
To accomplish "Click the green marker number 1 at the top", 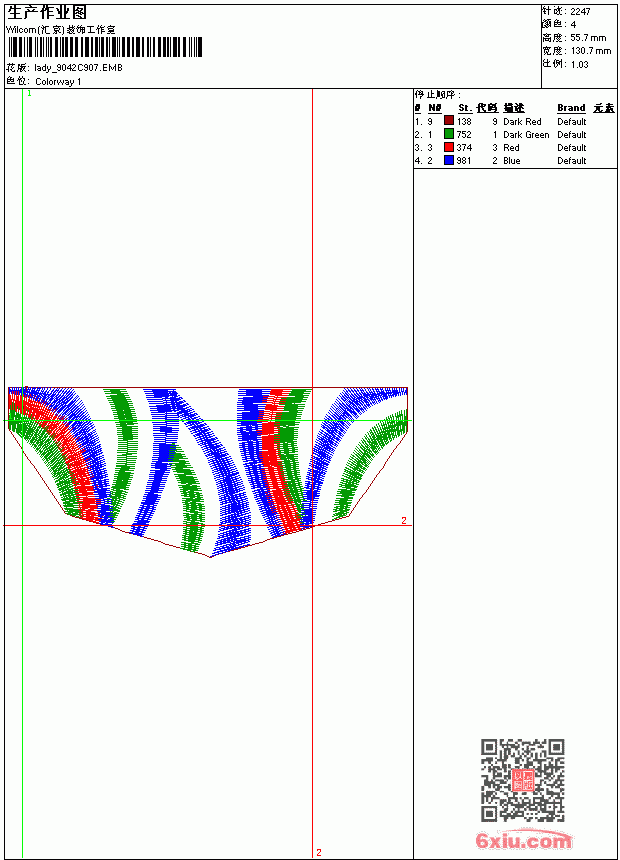I will point(30,94).
